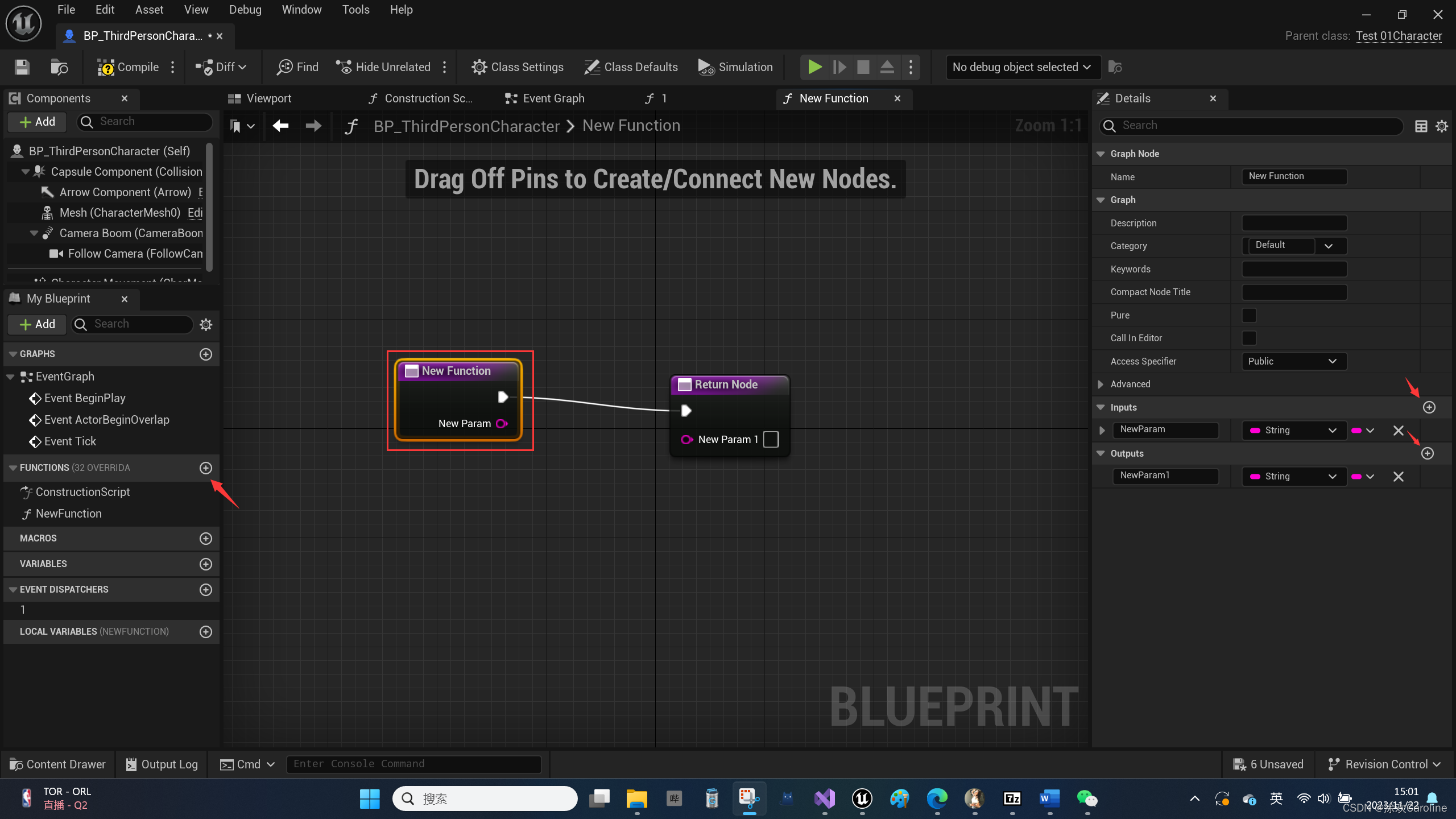The image size is (1456, 819).
Task: Click the NewFunction item in functions list
Action: coord(68,513)
